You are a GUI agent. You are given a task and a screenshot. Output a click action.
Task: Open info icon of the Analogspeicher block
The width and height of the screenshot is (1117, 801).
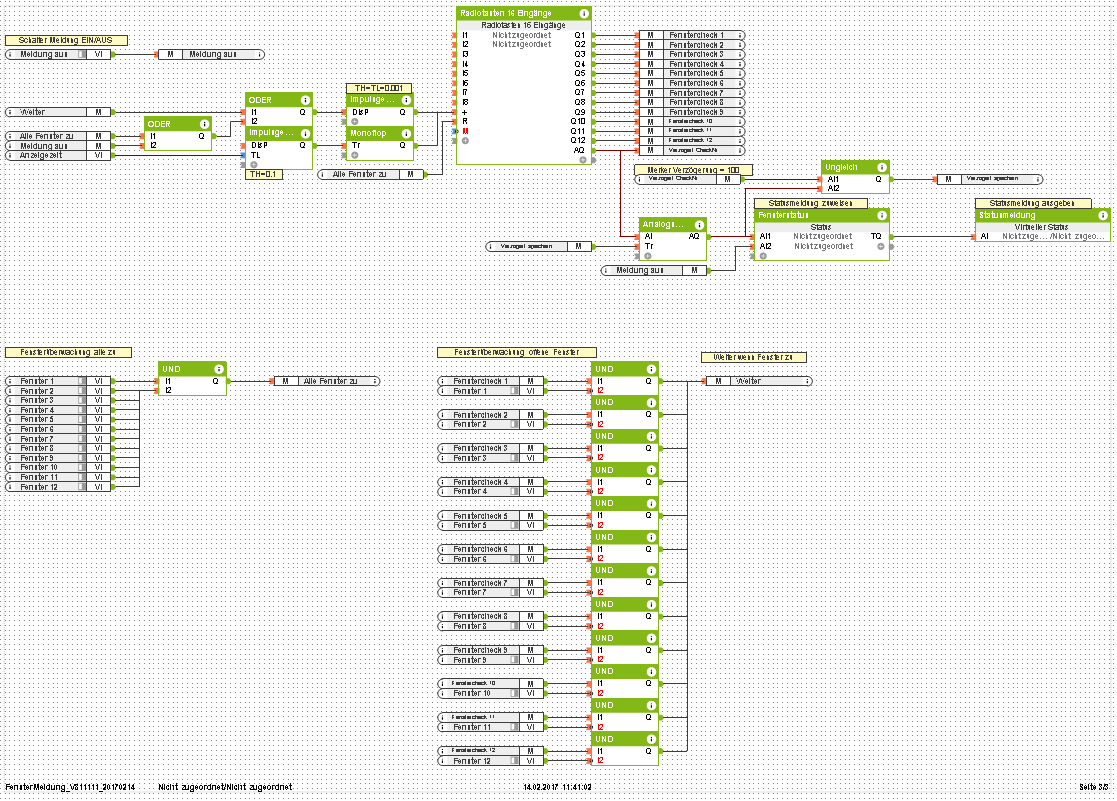[699, 224]
